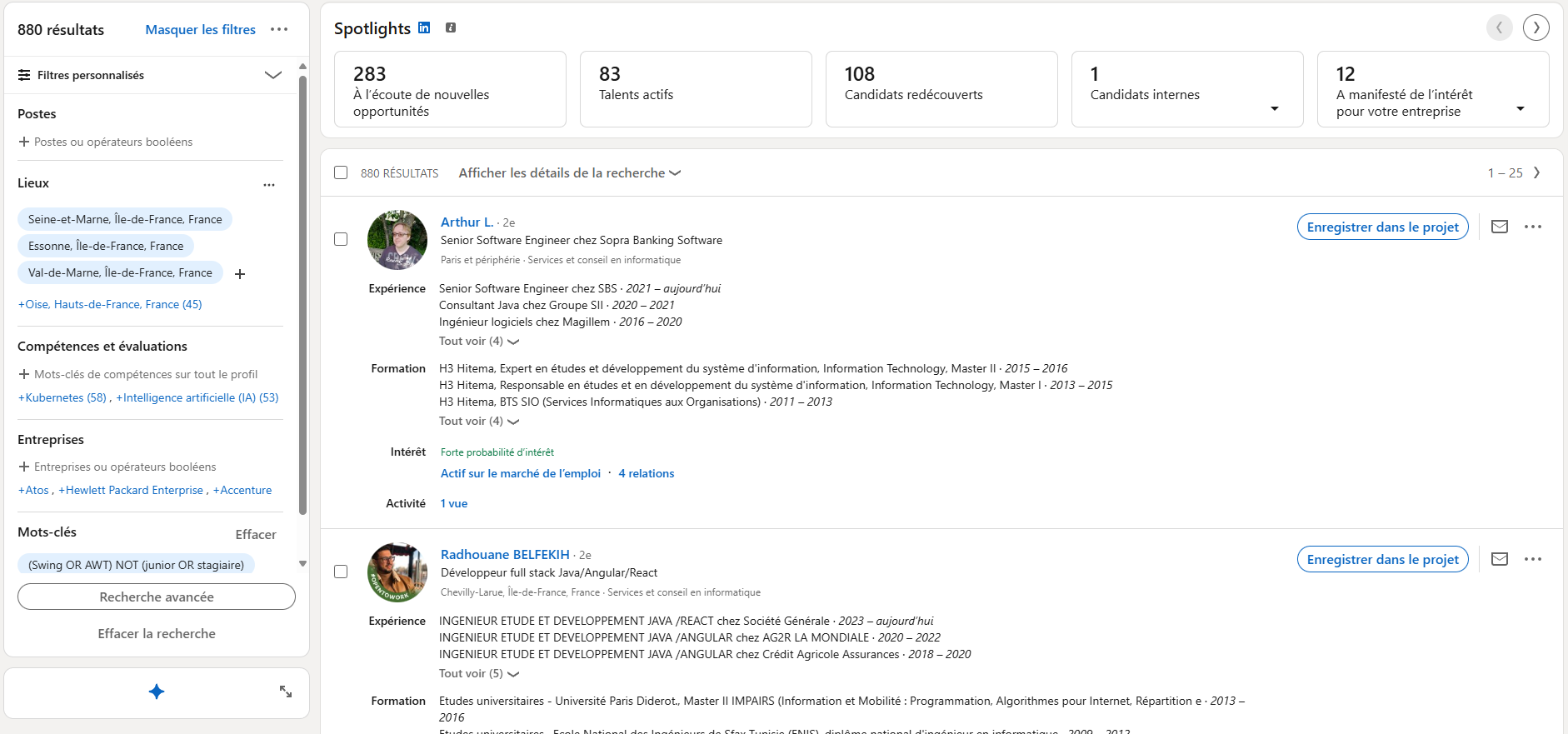Select the 1 Candidats internes spotlight
This screenshot has width=1568, height=734.
pyautogui.click(x=1187, y=89)
